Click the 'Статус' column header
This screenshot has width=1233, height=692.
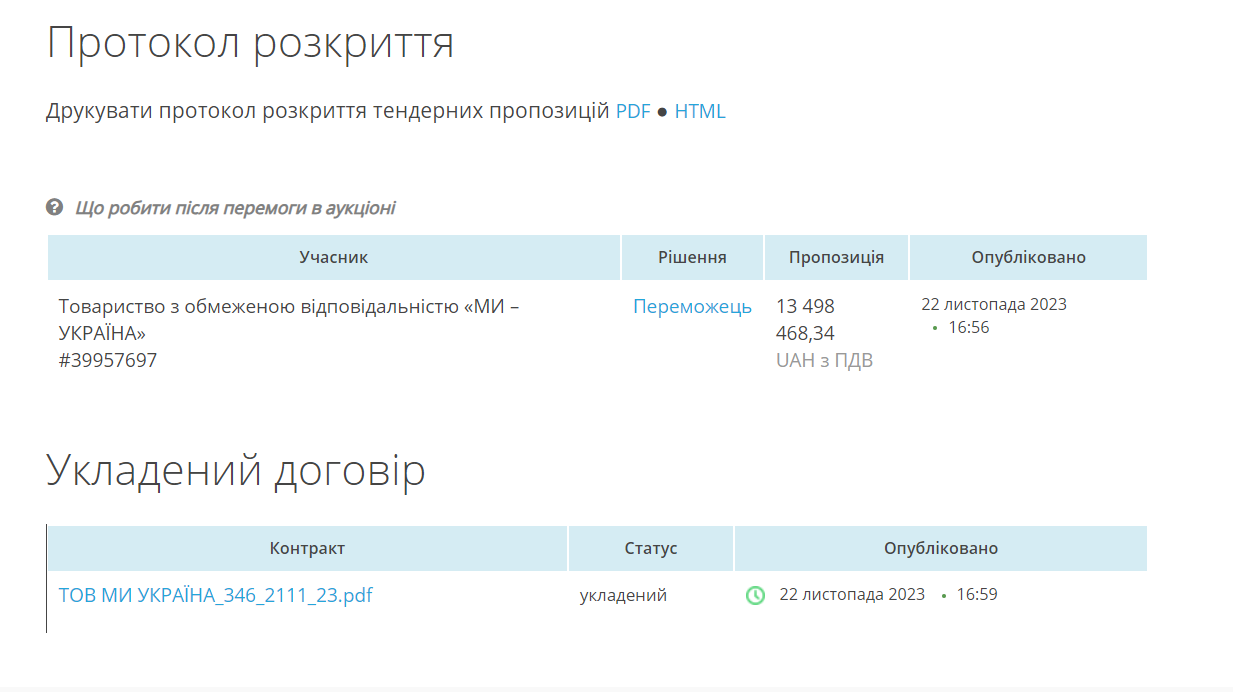pyautogui.click(x=651, y=548)
